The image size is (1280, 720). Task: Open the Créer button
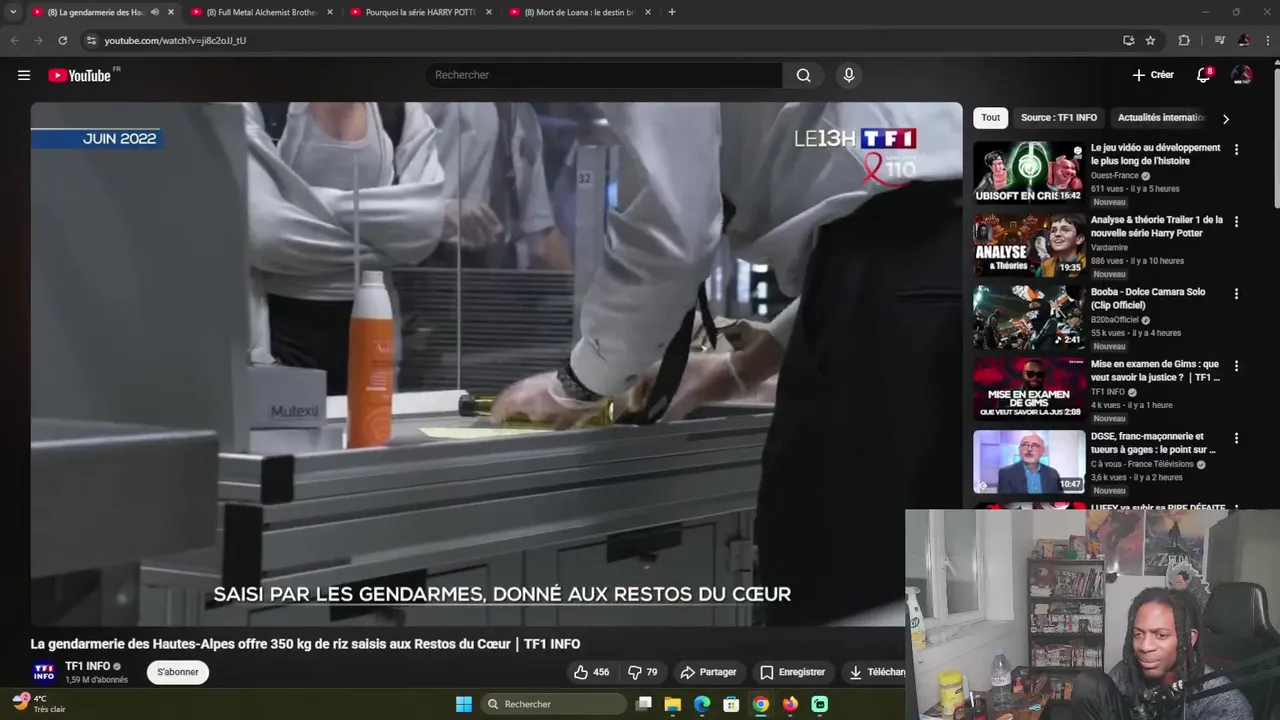(1153, 75)
